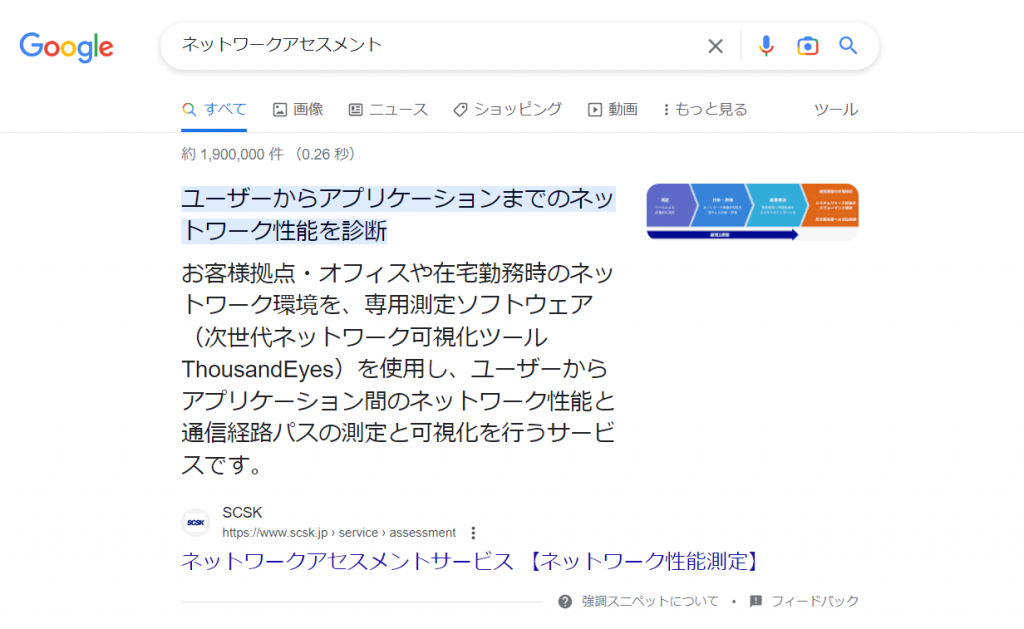Open the ネットワークアセスメントサービス result link
1024x629 pixels.
pos(470,561)
